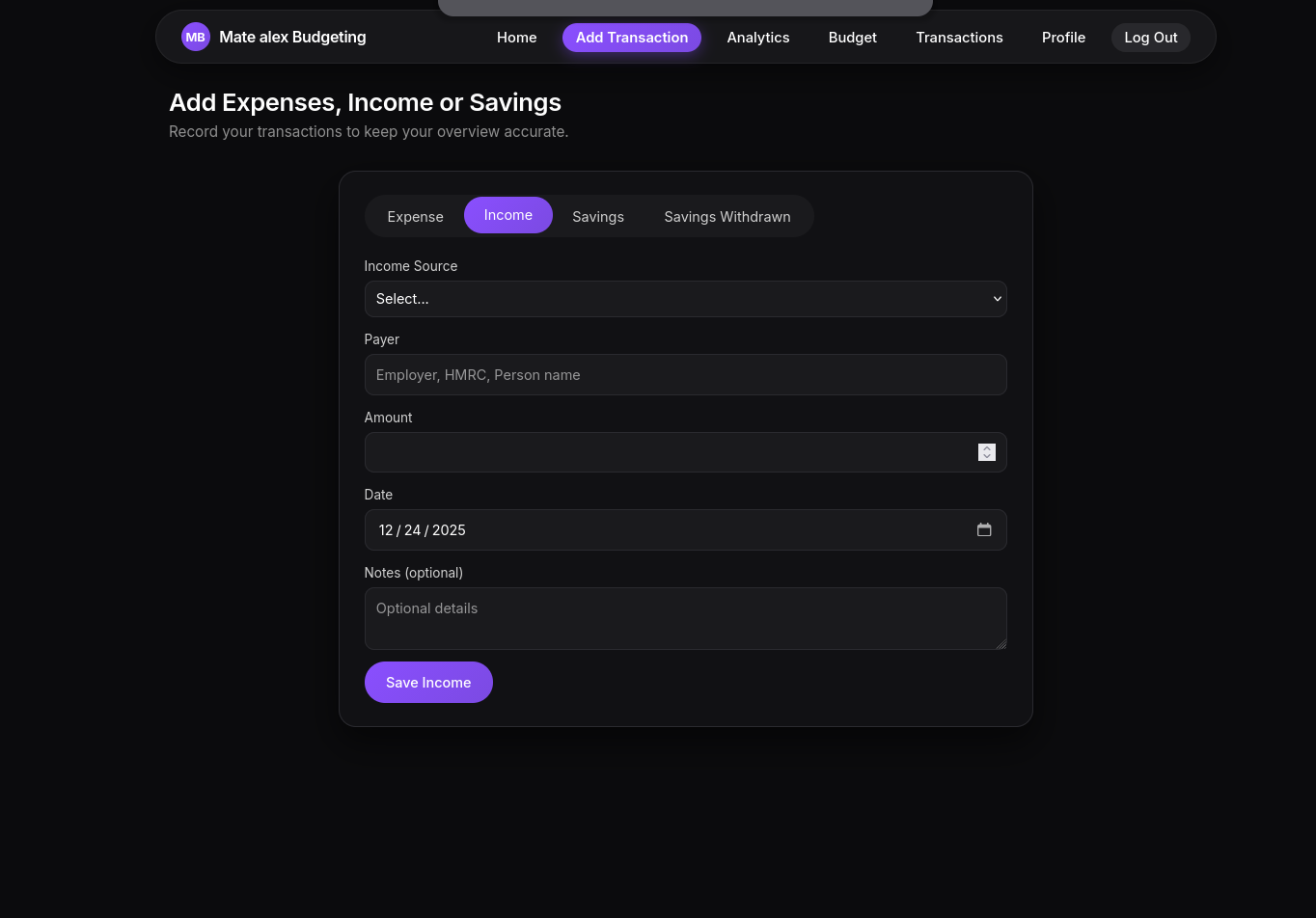
Task: Click the Mate alex Budgeting brand name
Action: [x=292, y=38]
